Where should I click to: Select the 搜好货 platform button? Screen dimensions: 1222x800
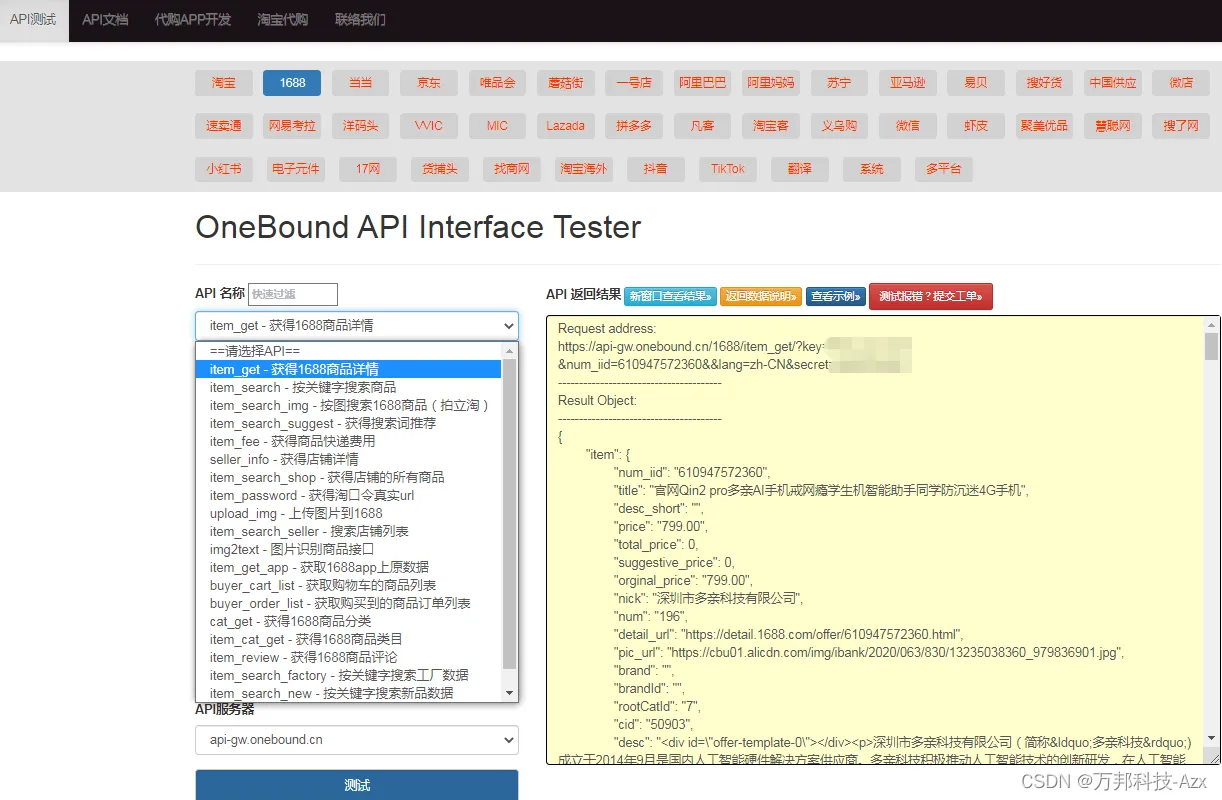1044,83
